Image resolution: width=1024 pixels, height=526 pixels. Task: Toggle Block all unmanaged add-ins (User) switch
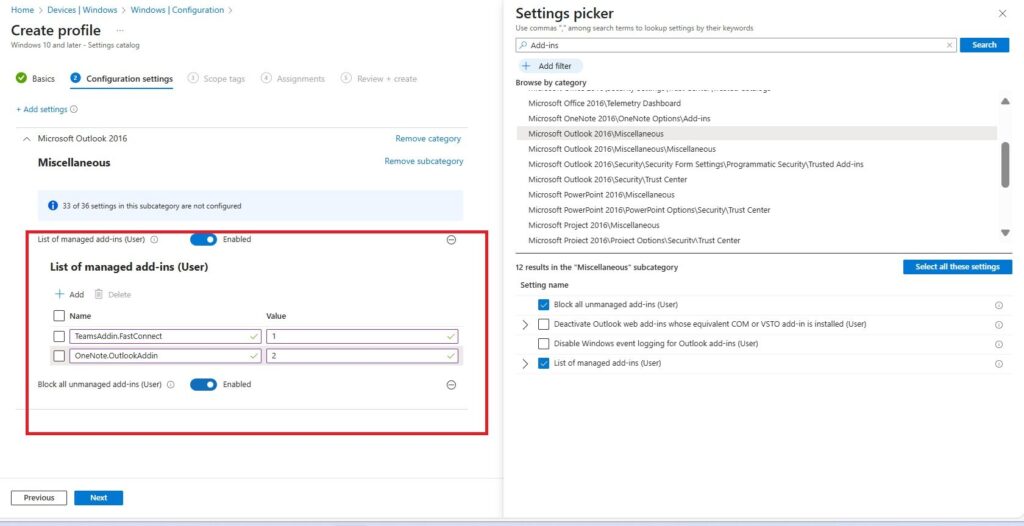(x=203, y=384)
